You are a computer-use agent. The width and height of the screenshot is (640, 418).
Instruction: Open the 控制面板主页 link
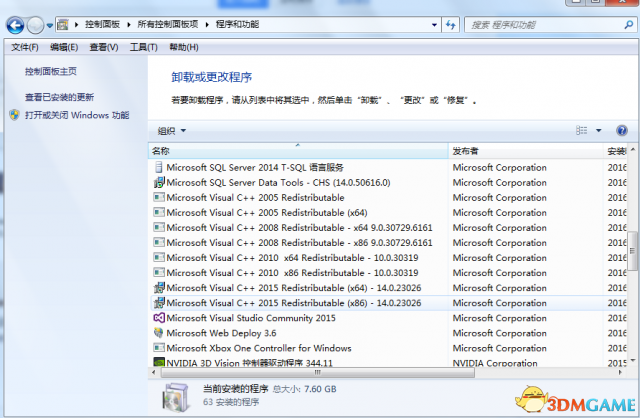pyautogui.click(x=51, y=71)
